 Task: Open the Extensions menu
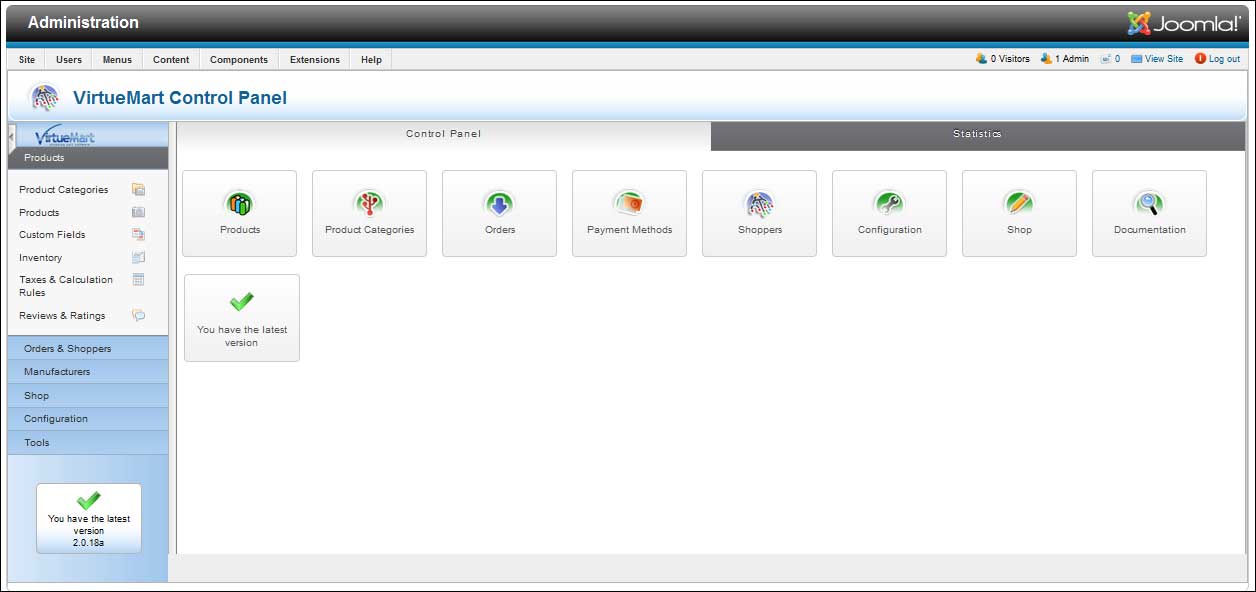point(315,60)
